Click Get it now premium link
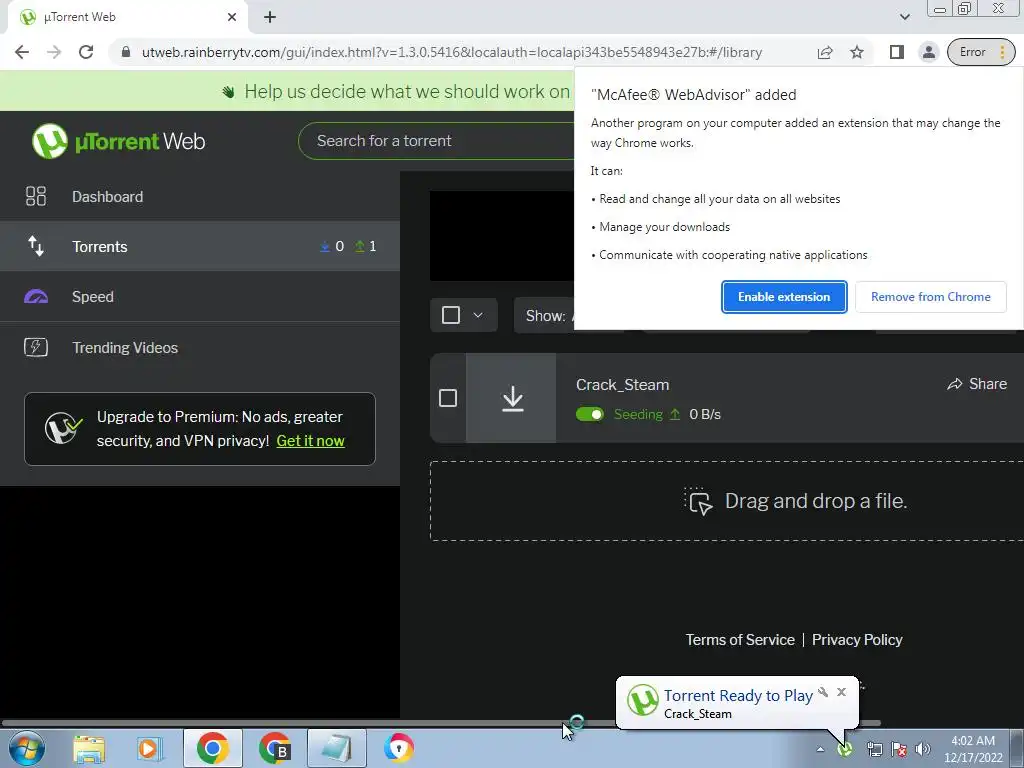Viewport: 1024px width, 768px height. click(x=310, y=441)
